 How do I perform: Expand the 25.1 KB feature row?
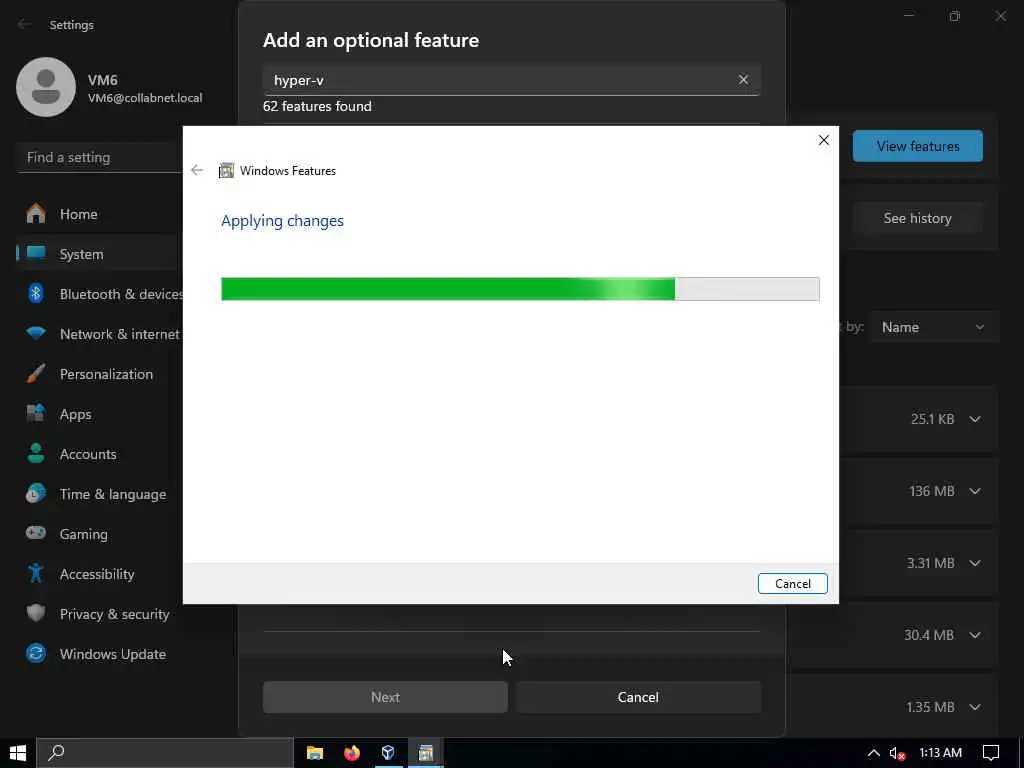point(975,419)
